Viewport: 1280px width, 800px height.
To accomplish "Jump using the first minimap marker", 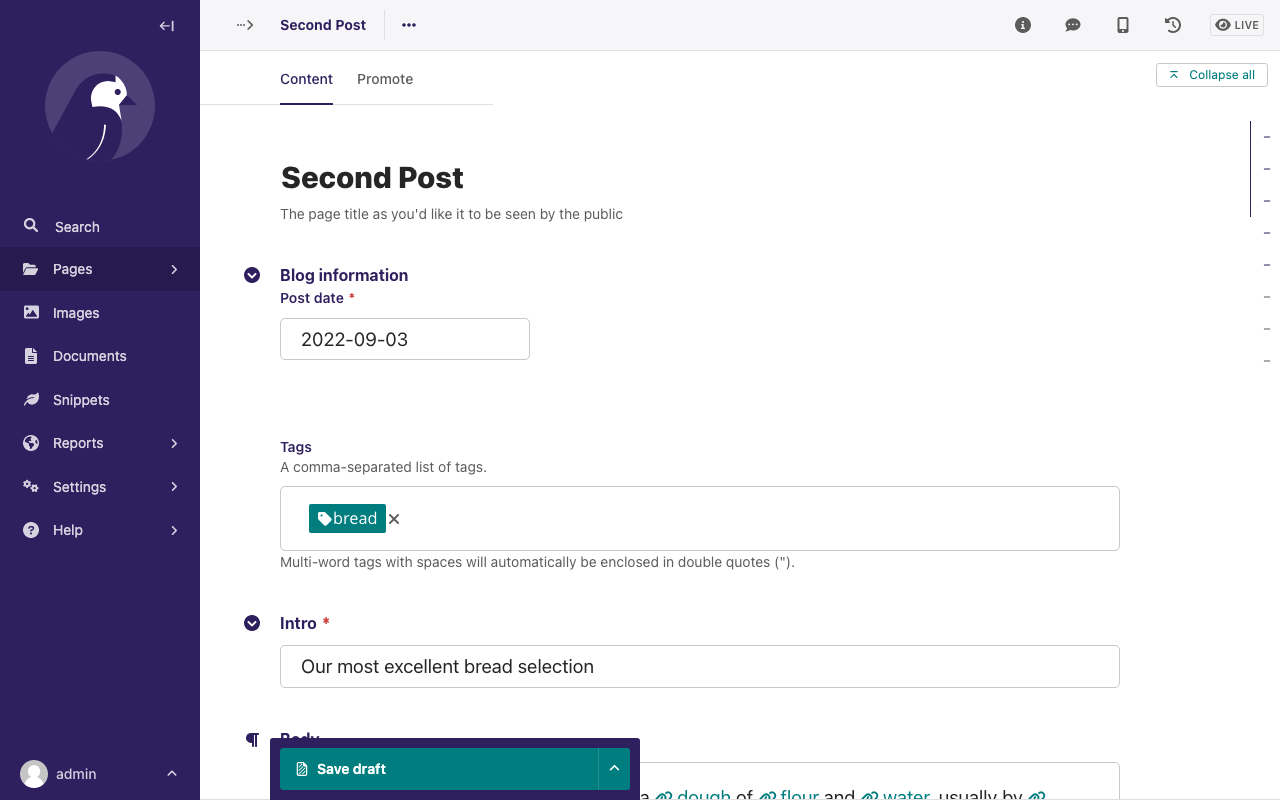I will 1267,137.
